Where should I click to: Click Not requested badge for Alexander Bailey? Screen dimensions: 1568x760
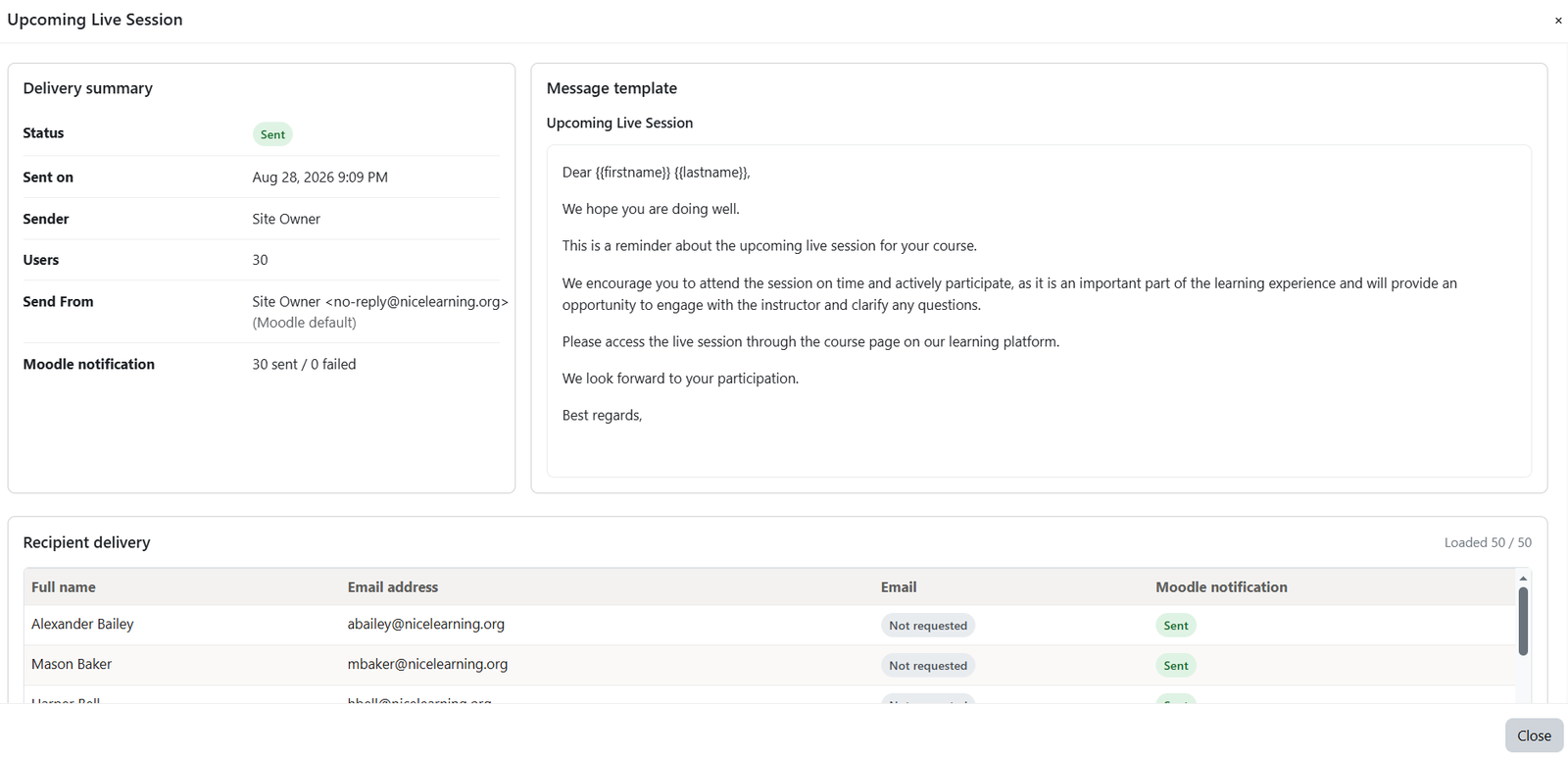click(x=928, y=626)
